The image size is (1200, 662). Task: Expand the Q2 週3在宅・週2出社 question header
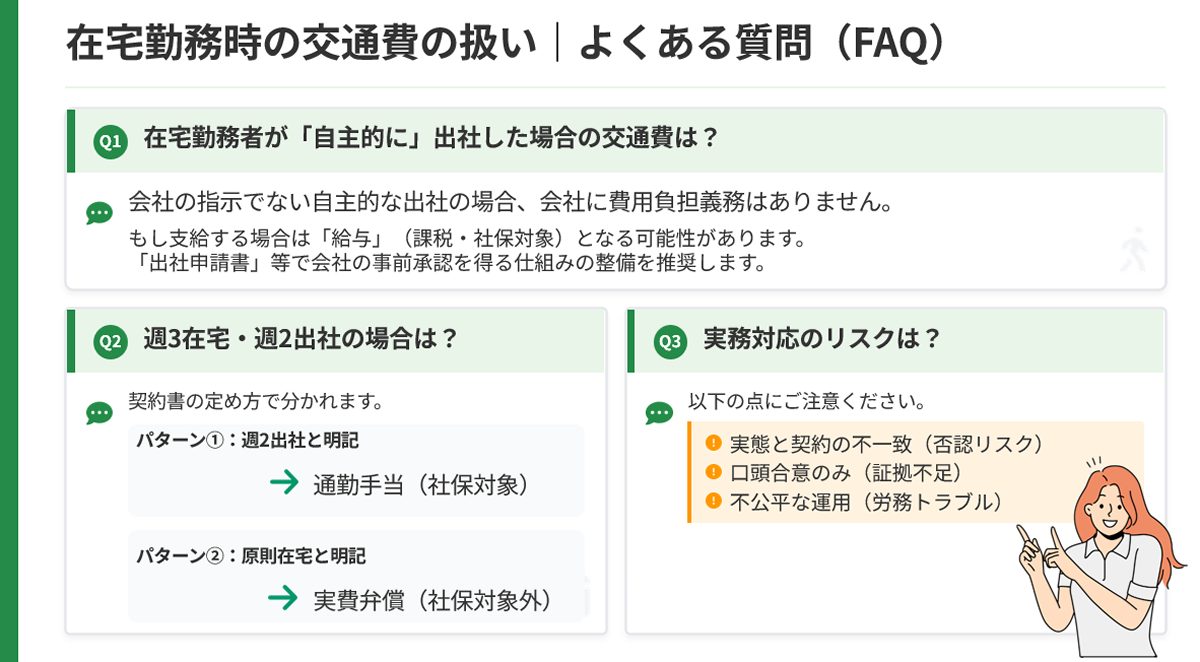[301, 340]
